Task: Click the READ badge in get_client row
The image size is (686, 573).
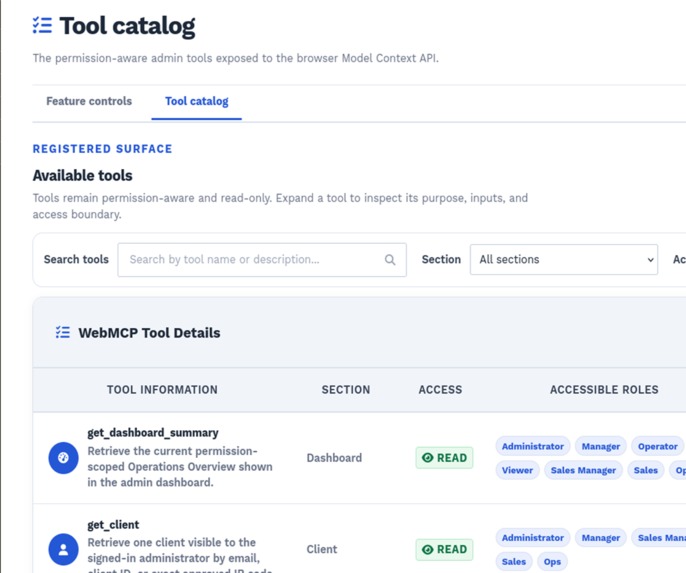Action: [x=444, y=549]
